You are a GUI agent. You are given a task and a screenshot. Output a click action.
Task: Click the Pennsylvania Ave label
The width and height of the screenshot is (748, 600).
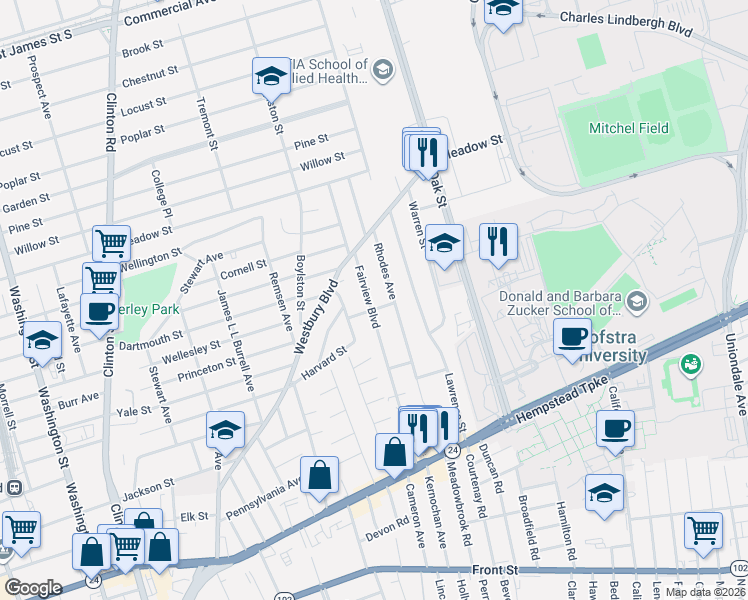pyautogui.click(x=263, y=499)
